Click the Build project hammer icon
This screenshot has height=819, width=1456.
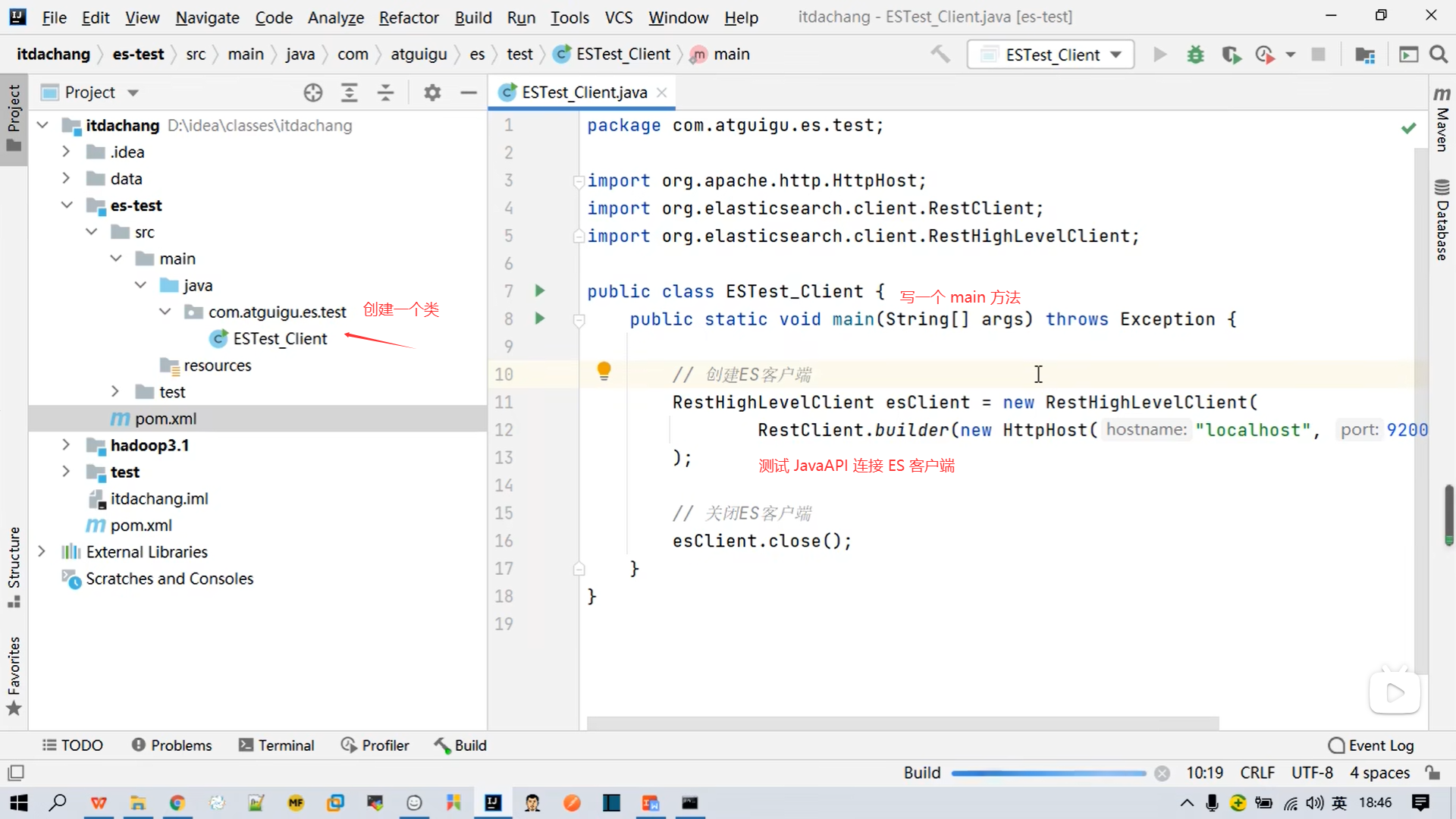click(x=940, y=55)
